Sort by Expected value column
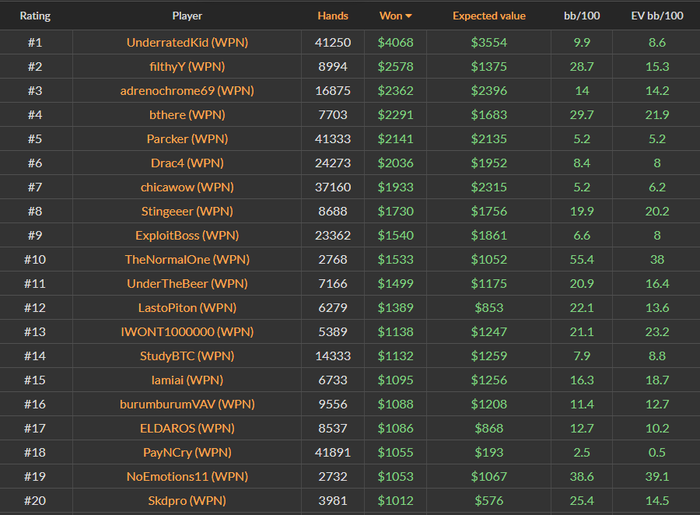 coord(488,16)
